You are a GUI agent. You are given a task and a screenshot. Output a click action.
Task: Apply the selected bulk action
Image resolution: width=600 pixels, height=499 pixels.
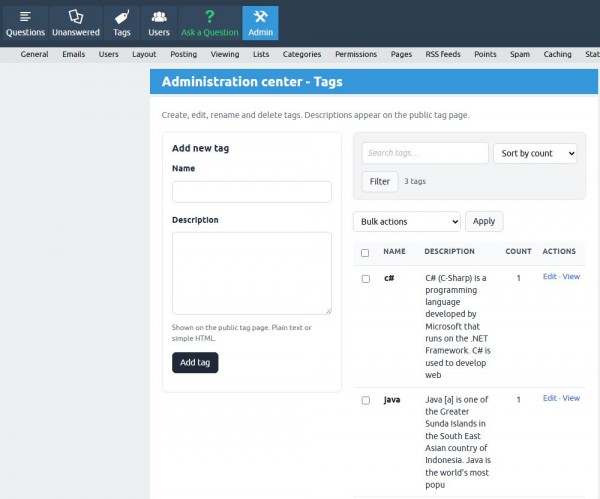[484, 221]
